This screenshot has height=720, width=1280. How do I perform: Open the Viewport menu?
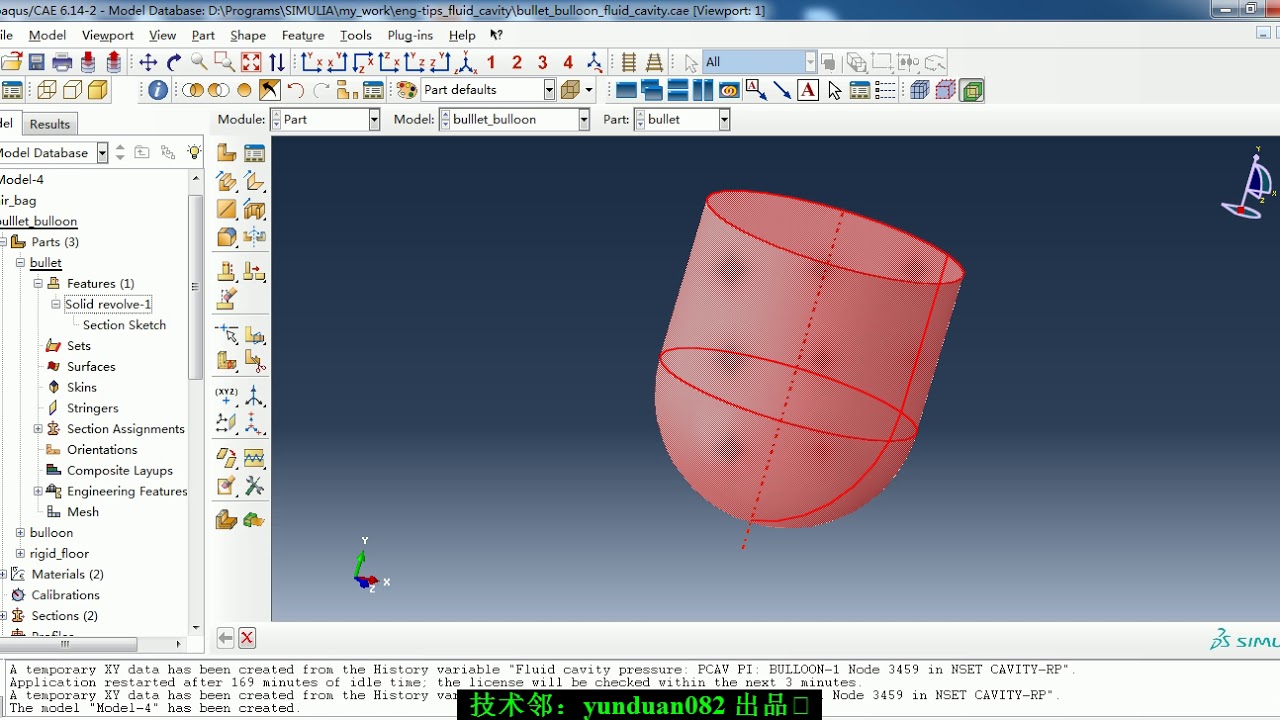(x=107, y=35)
